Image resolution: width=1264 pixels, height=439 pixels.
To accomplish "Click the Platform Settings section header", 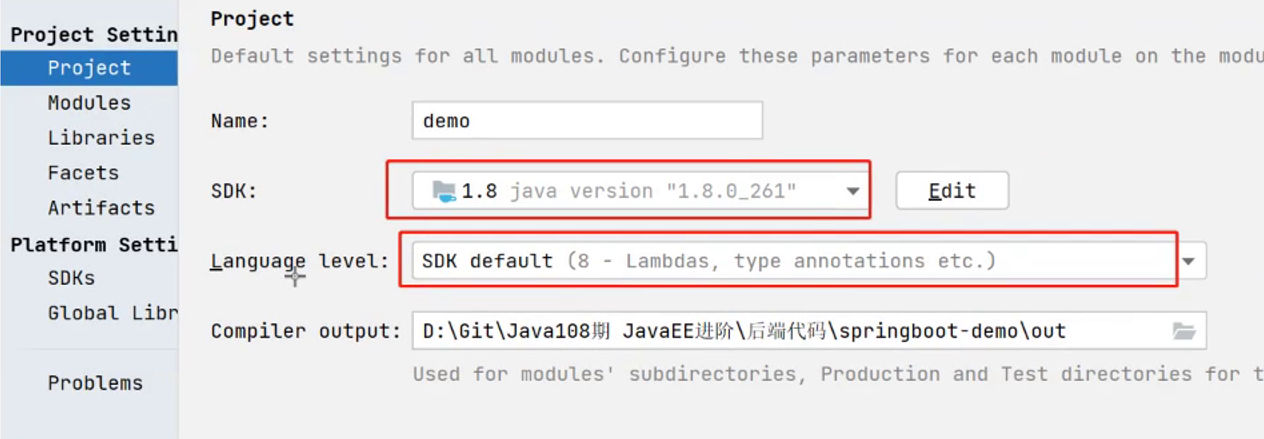I will coord(94,244).
